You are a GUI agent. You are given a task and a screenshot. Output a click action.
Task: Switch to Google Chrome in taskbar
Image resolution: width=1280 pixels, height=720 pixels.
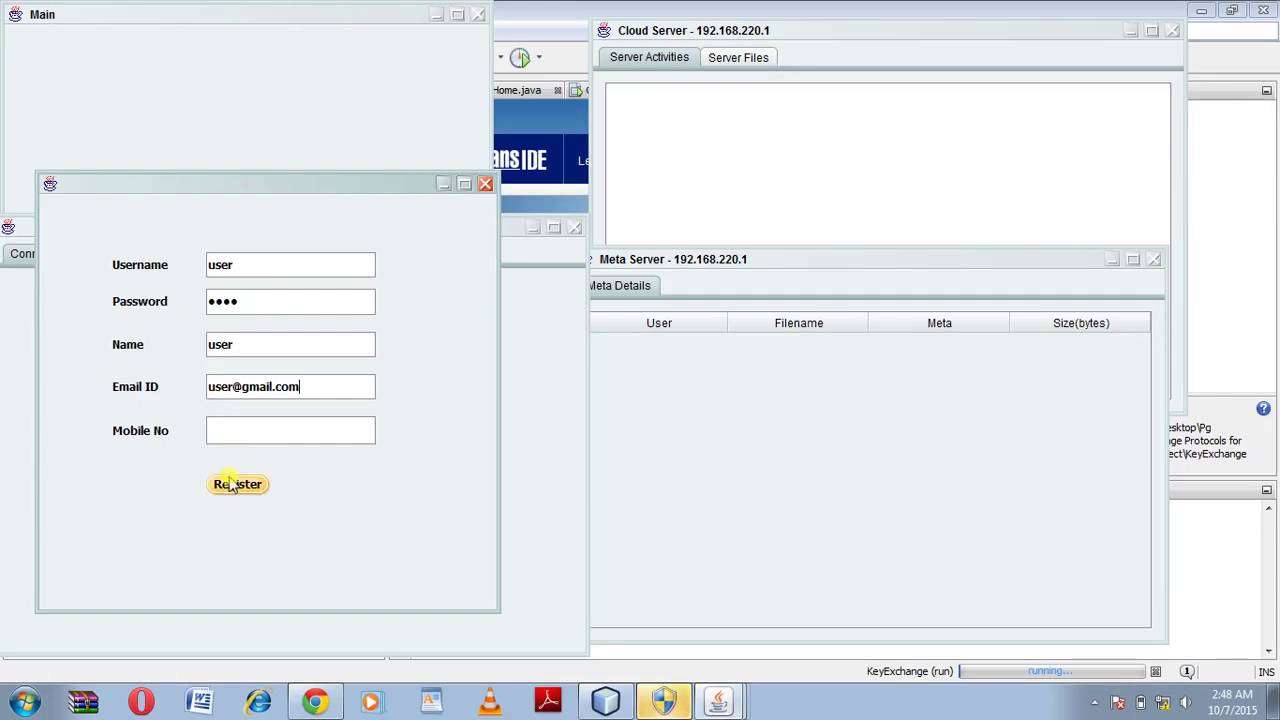pyautogui.click(x=315, y=702)
